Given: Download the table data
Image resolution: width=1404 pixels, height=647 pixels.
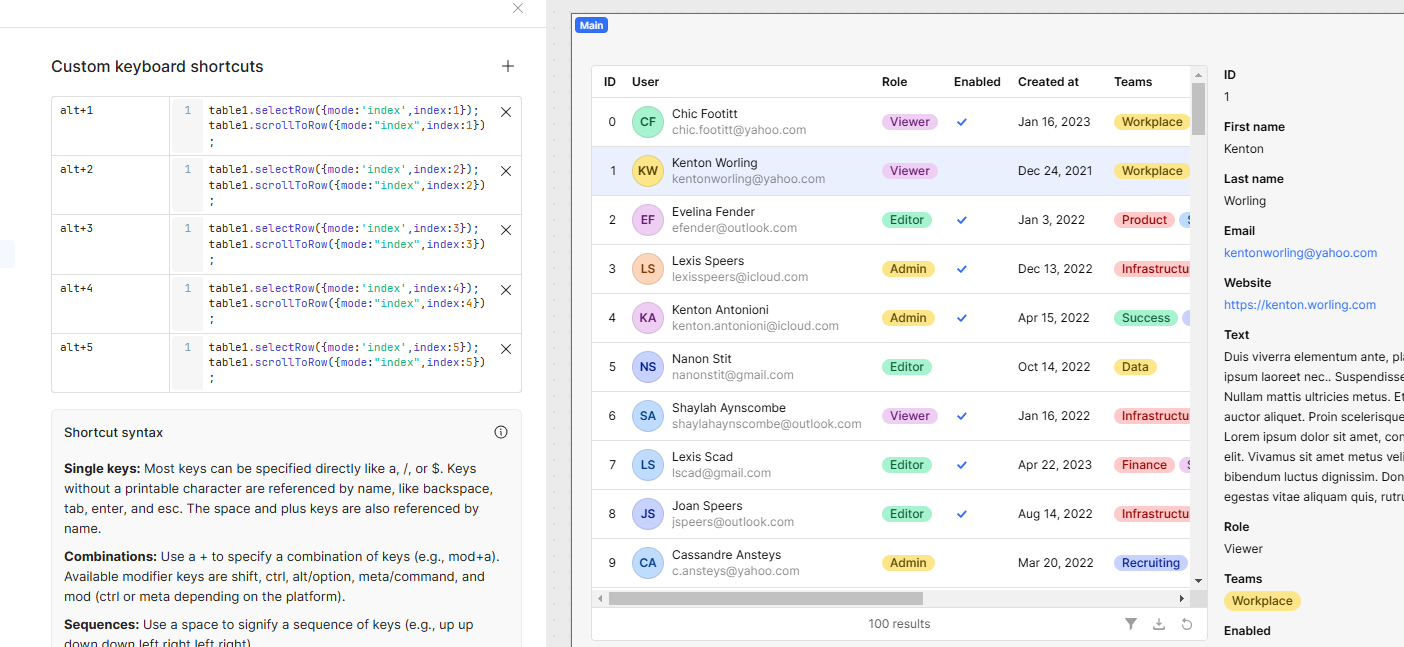Looking at the screenshot, I should tap(1159, 624).
